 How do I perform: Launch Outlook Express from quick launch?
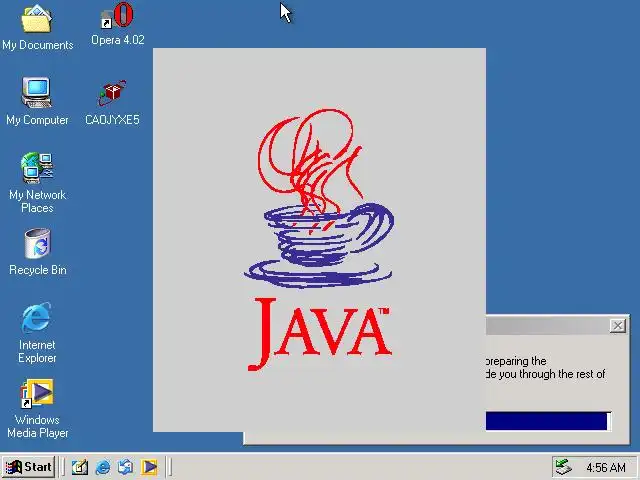pos(125,467)
